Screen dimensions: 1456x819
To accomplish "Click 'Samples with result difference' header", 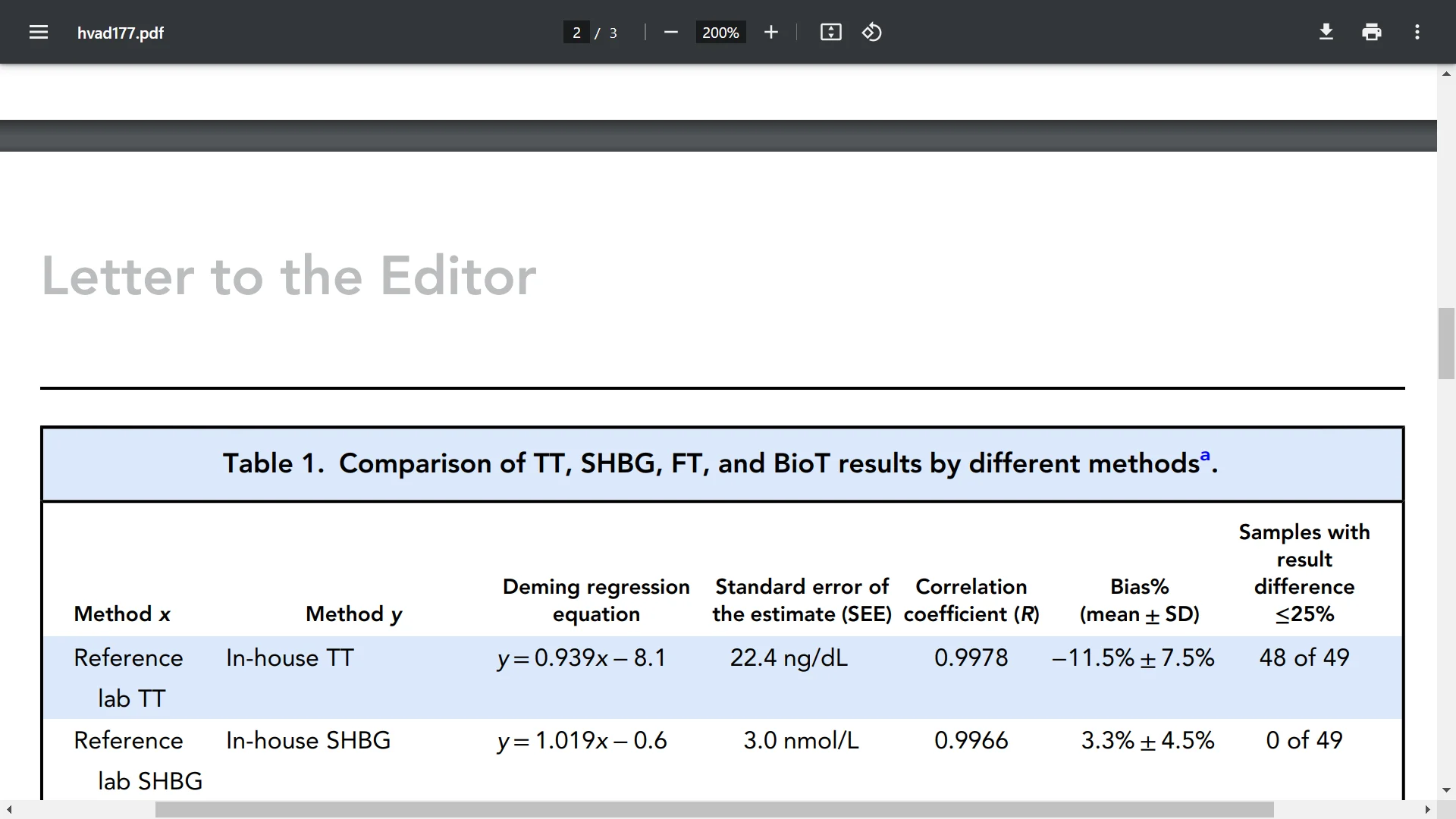I will pyautogui.click(x=1304, y=573).
